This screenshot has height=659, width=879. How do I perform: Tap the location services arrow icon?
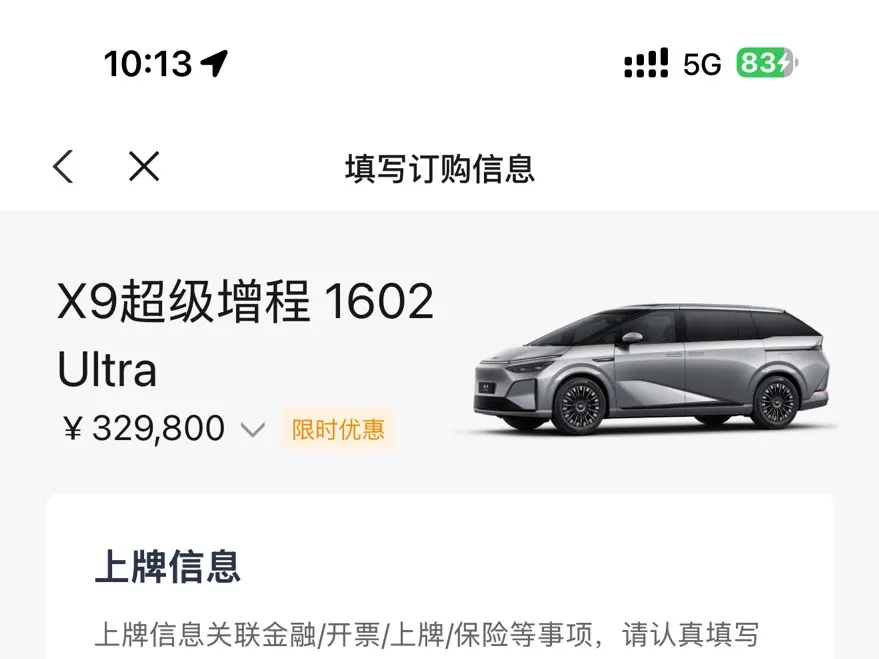pos(214,63)
